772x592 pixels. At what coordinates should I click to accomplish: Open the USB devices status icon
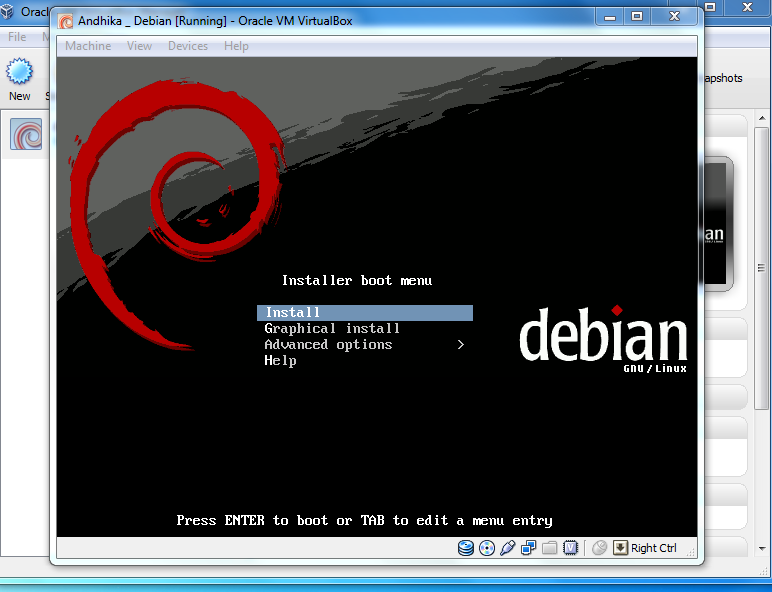[507, 548]
